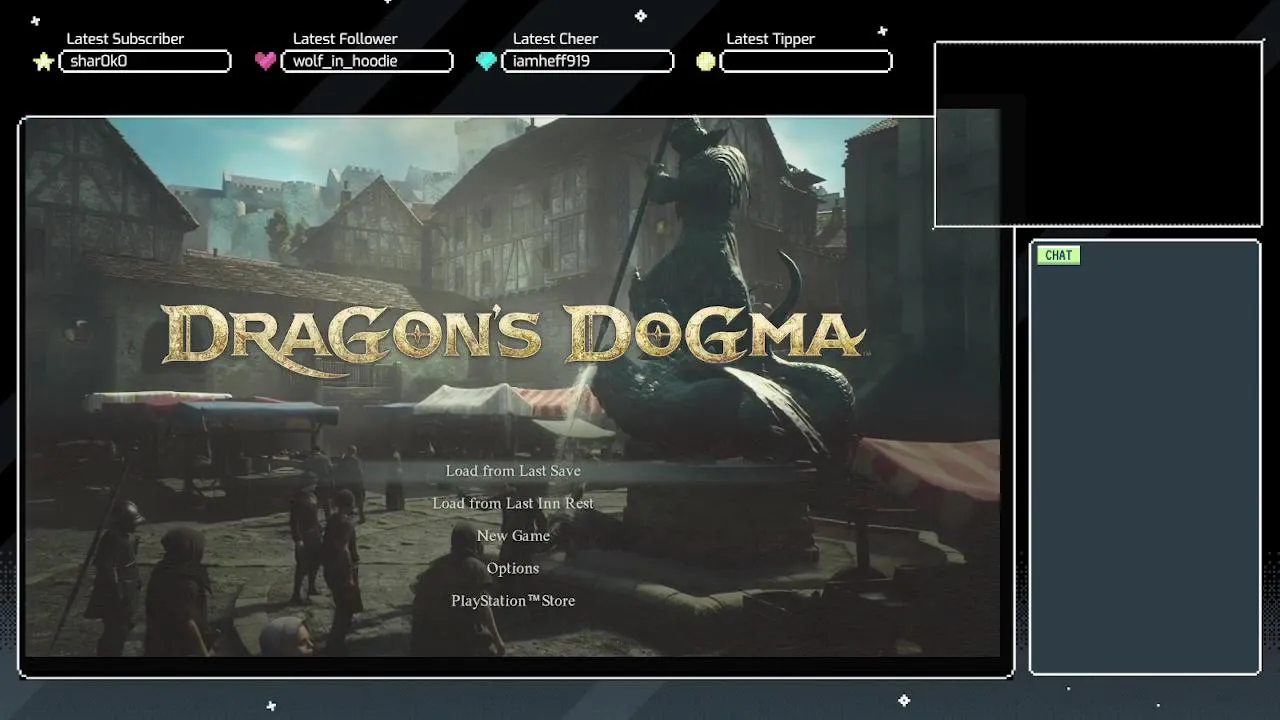Select Load from Last Inn Rest
1280x720 pixels.
(513, 503)
